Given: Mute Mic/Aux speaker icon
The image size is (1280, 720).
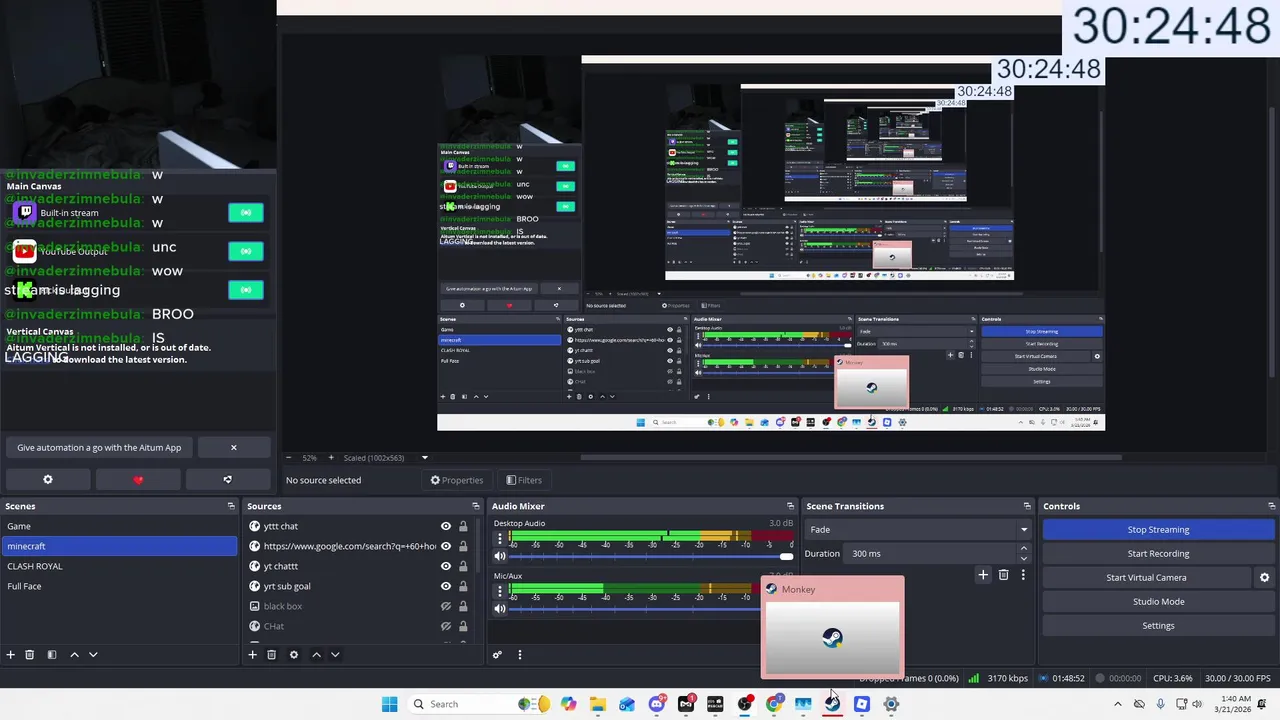Looking at the screenshot, I should [x=500, y=609].
